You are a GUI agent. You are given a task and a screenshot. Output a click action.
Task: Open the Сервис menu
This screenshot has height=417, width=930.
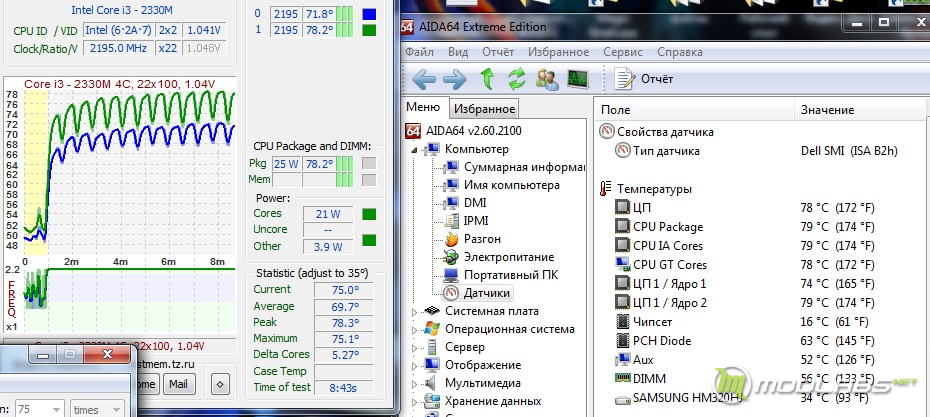pyautogui.click(x=623, y=52)
